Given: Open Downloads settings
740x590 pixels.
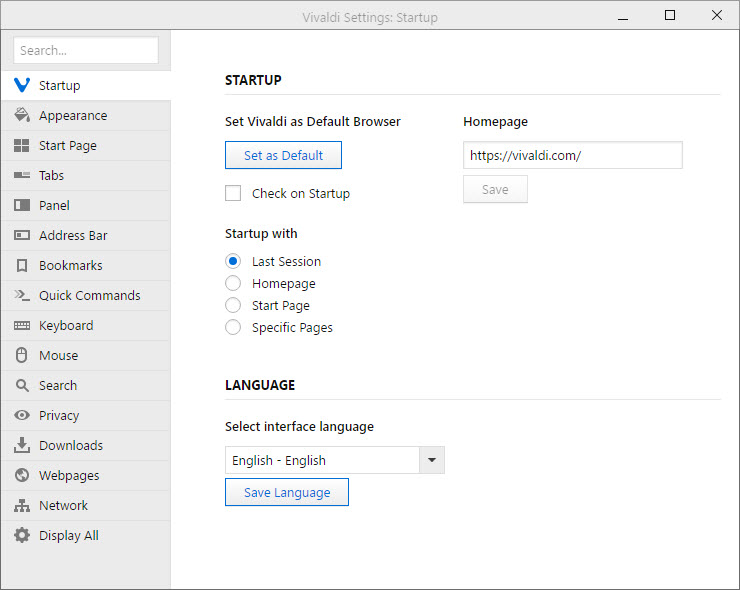Looking at the screenshot, I should pyautogui.click(x=85, y=445).
